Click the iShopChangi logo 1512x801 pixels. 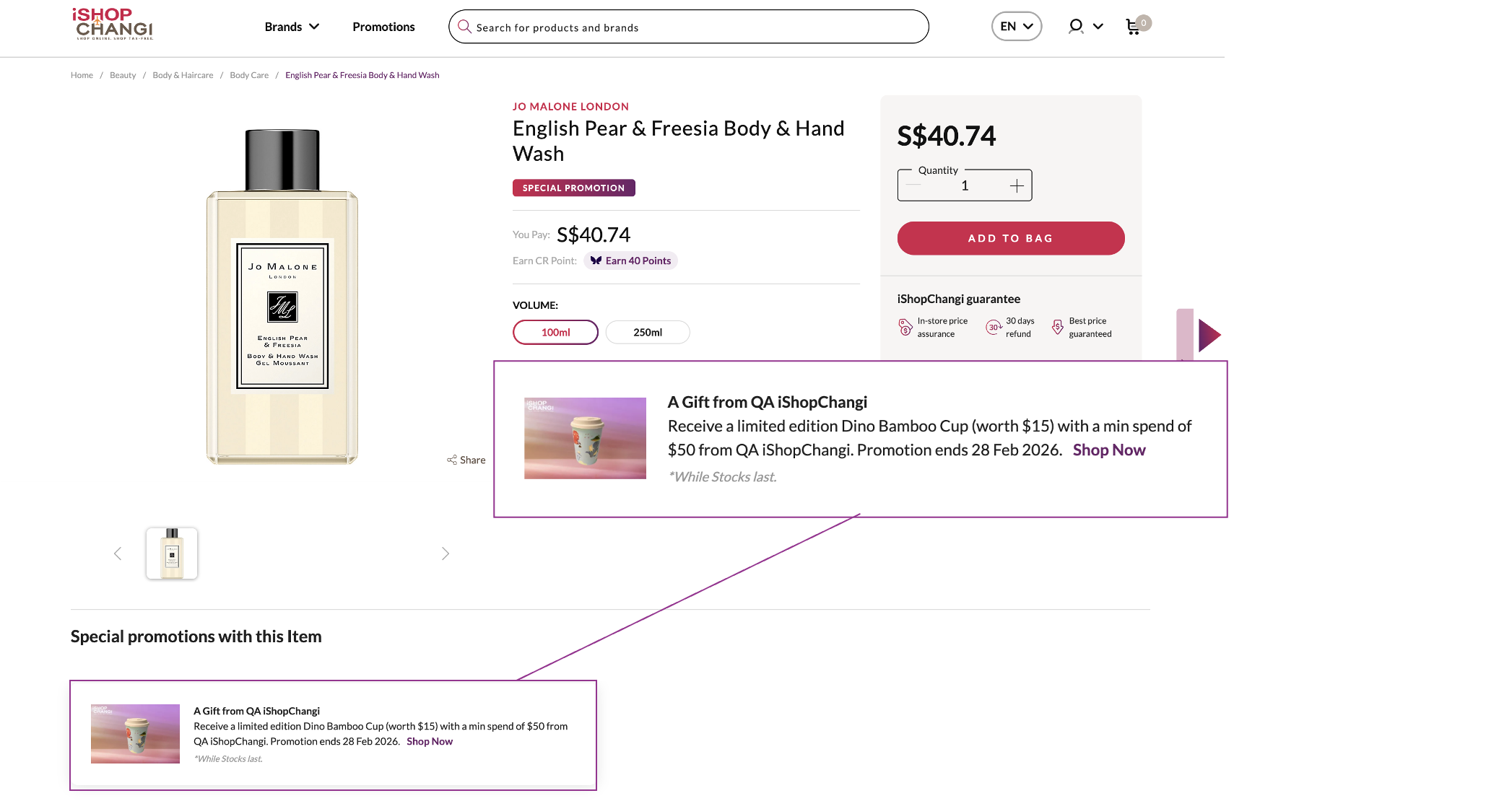coord(113,24)
